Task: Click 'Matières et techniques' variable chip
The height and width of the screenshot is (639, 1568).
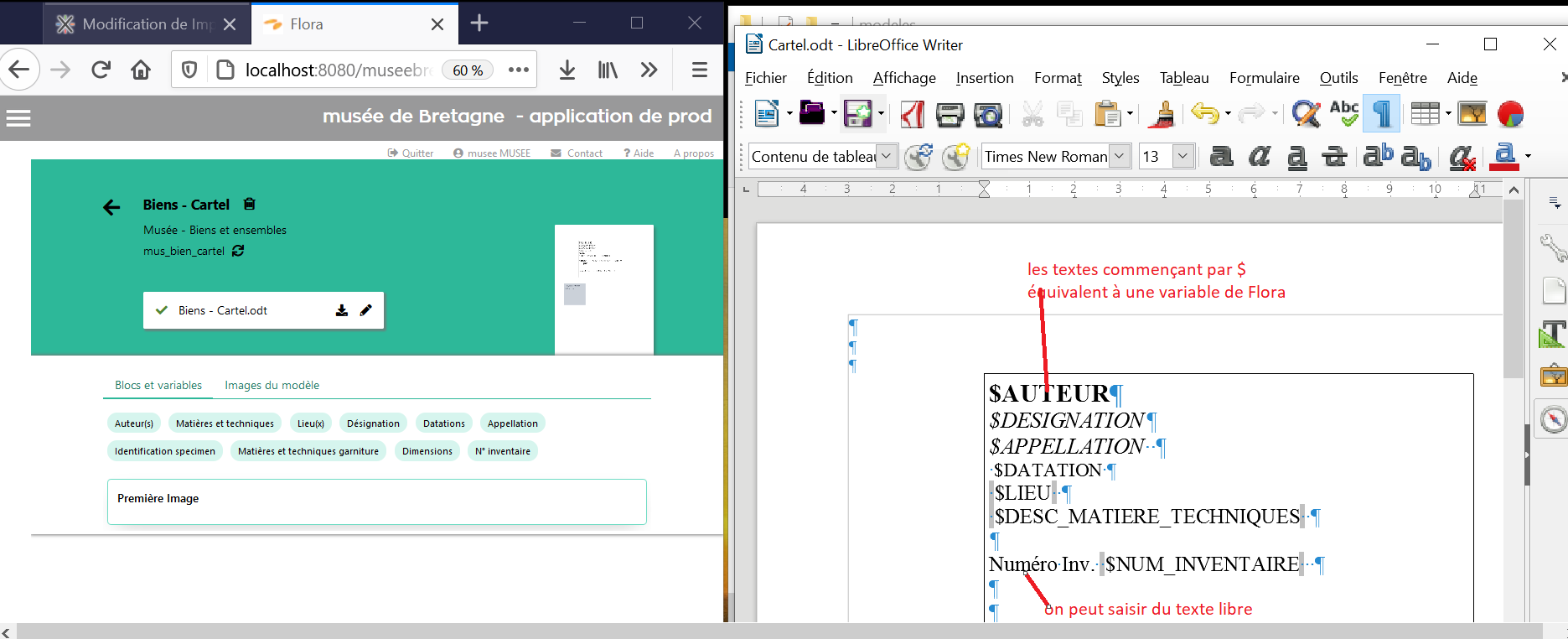Action: (x=225, y=423)
